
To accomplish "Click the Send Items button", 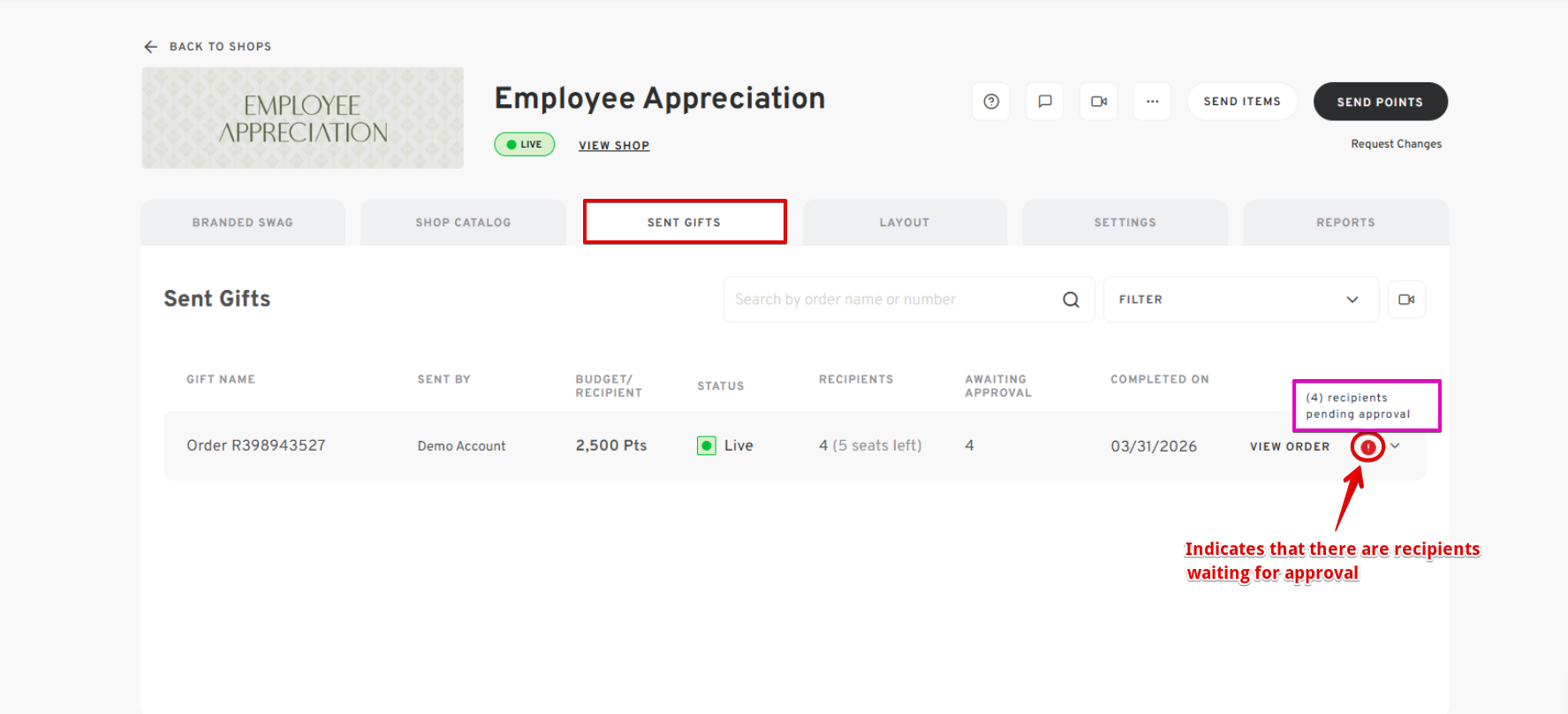I will [1241, 102].
